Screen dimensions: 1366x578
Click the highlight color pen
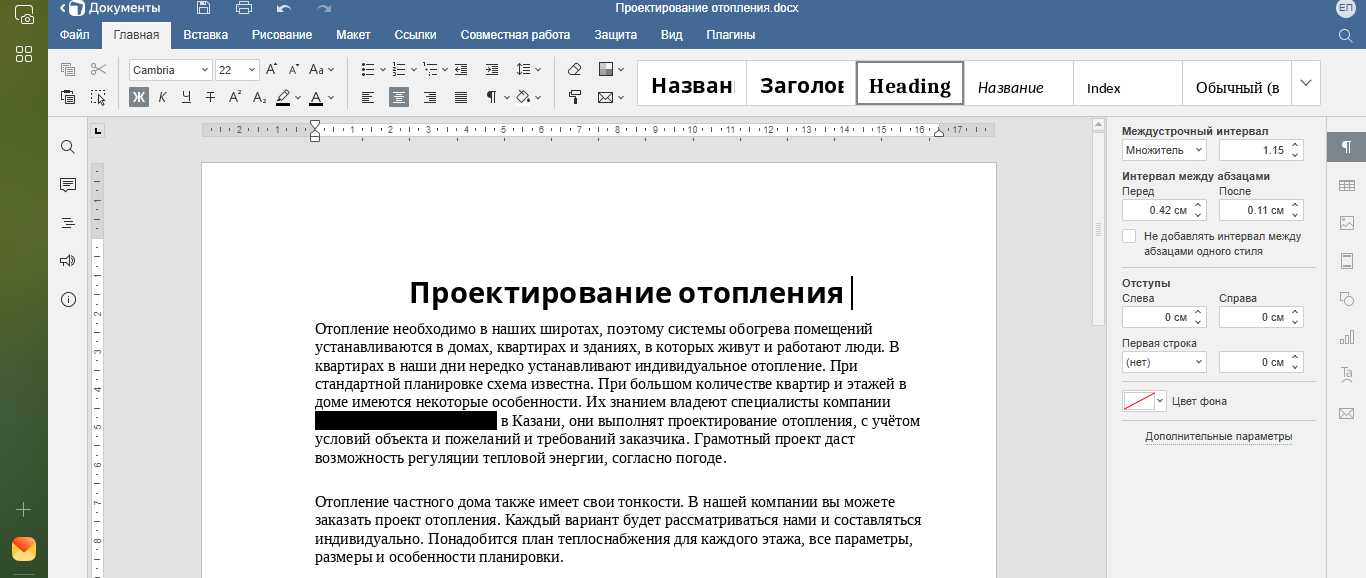[x=283, y=97]
